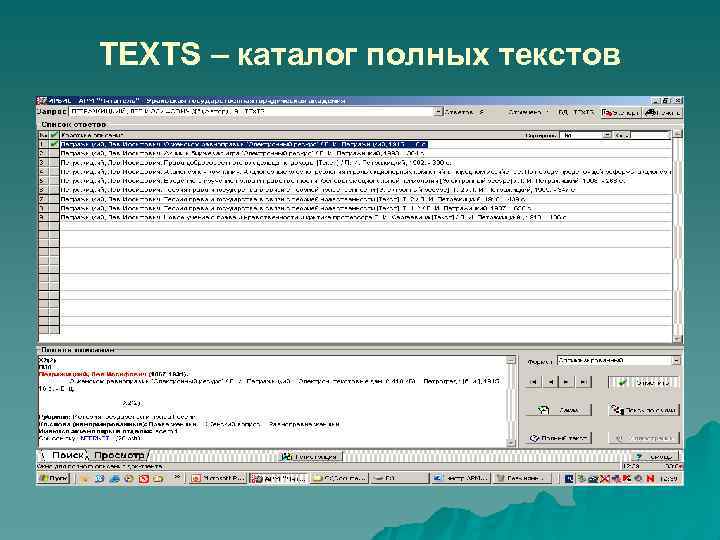
Task: Switch to the last taskbar window button
Action: (522, 478)
